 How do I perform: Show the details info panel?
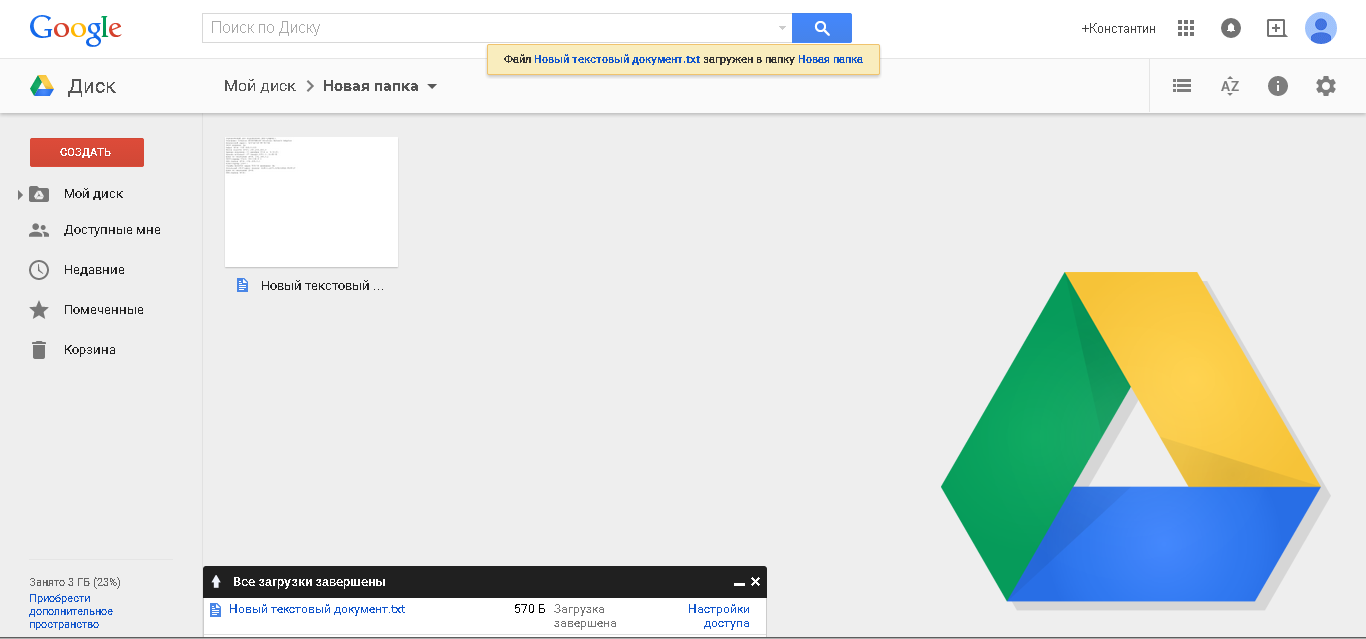pos(1277,86)
